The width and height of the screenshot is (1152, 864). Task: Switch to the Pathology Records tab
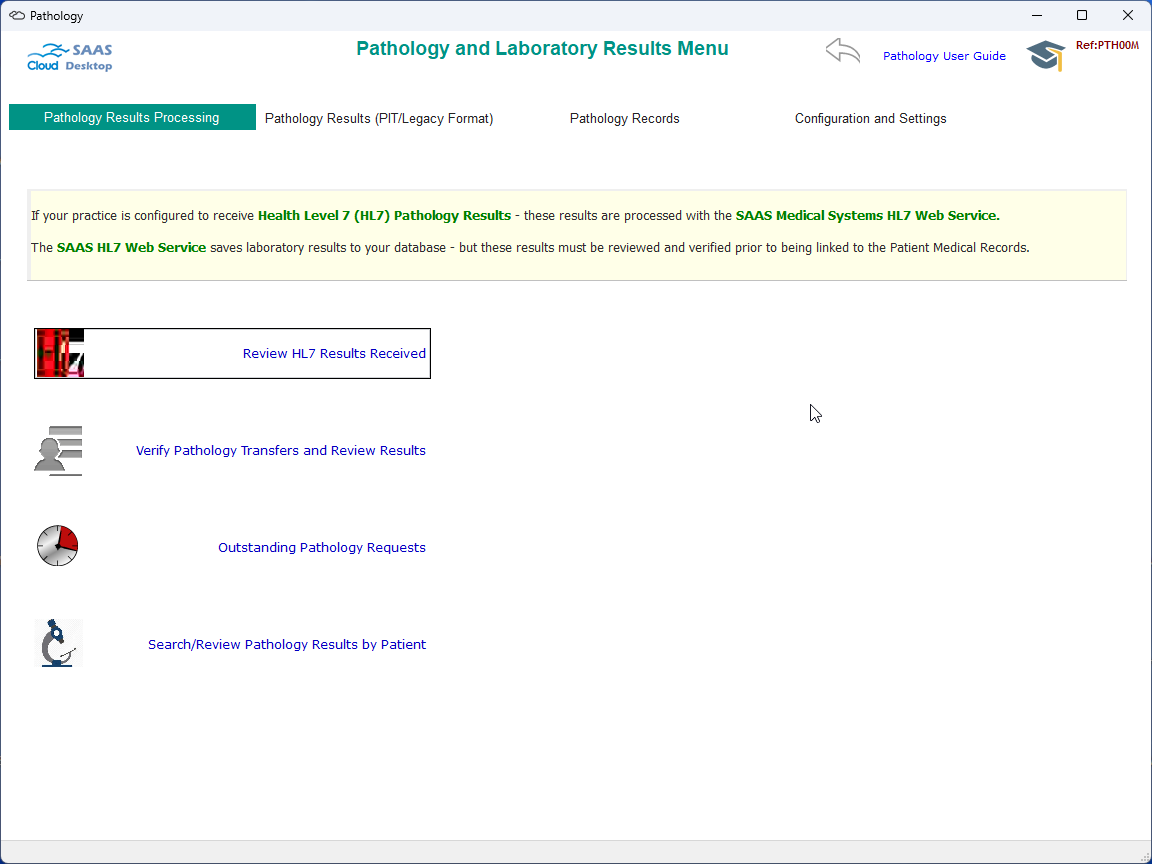[624, 118]
